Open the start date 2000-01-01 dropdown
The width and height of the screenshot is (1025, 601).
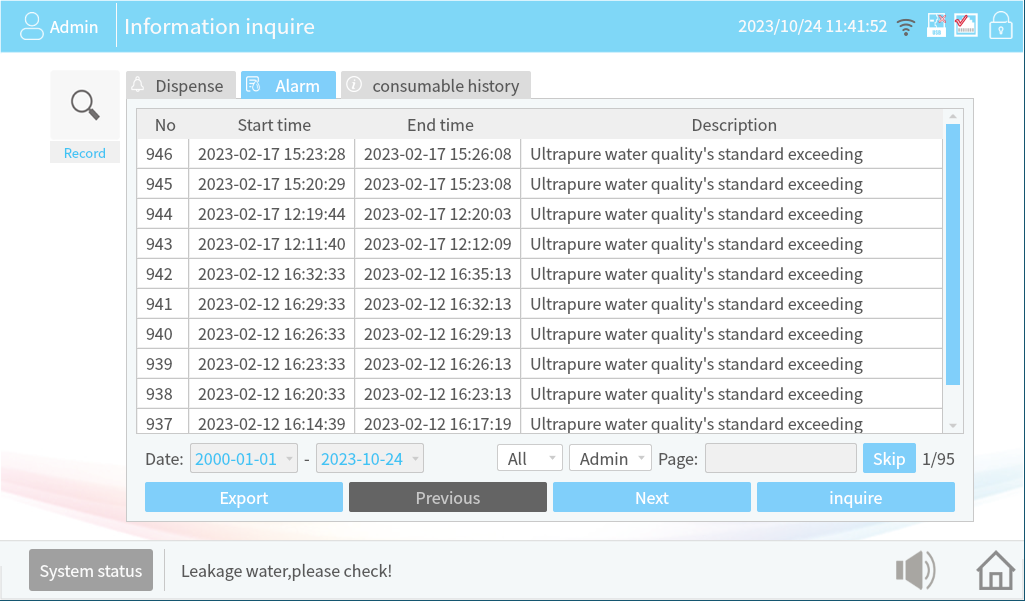[244, 458]
